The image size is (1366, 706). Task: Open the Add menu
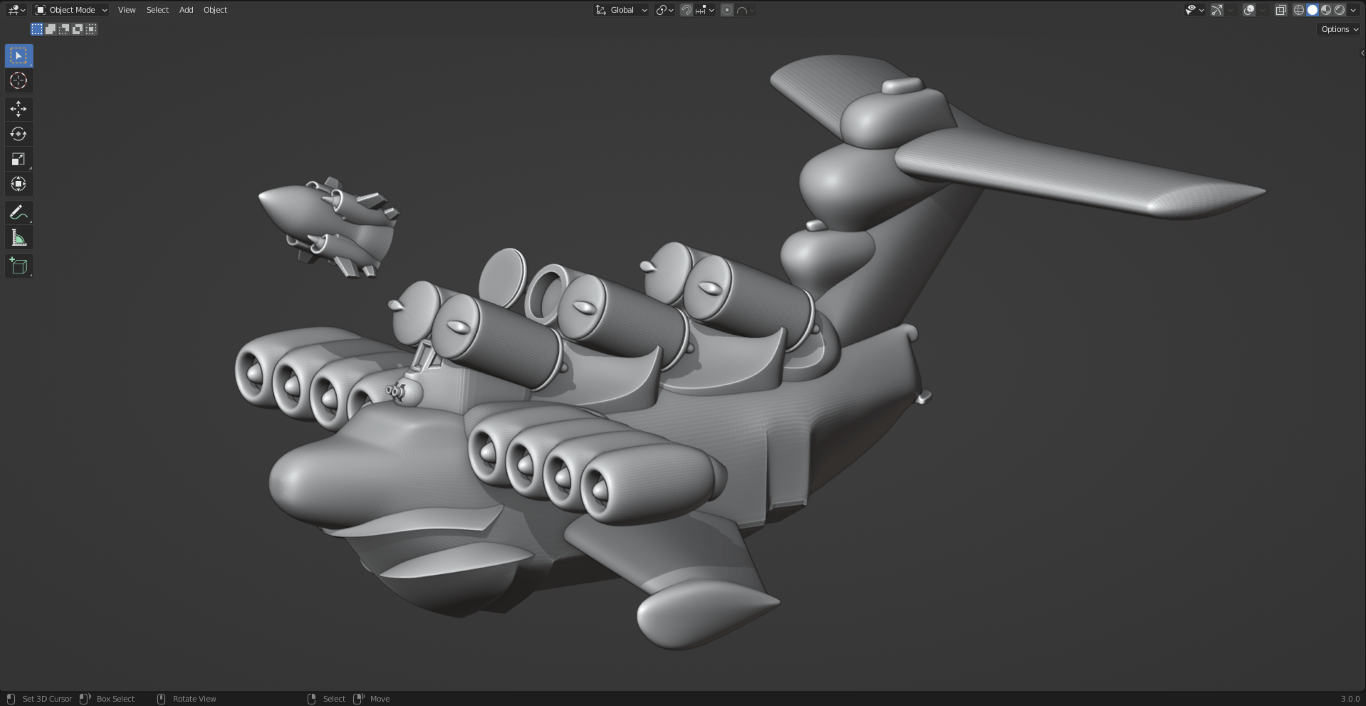coord(186,10)
